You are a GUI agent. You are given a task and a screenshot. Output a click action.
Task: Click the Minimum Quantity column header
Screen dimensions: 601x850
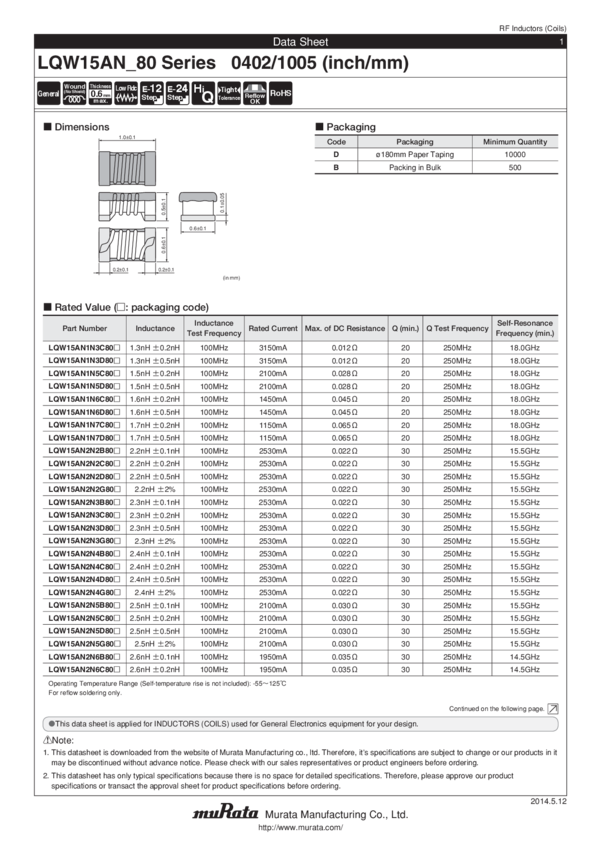coord(515,141)
